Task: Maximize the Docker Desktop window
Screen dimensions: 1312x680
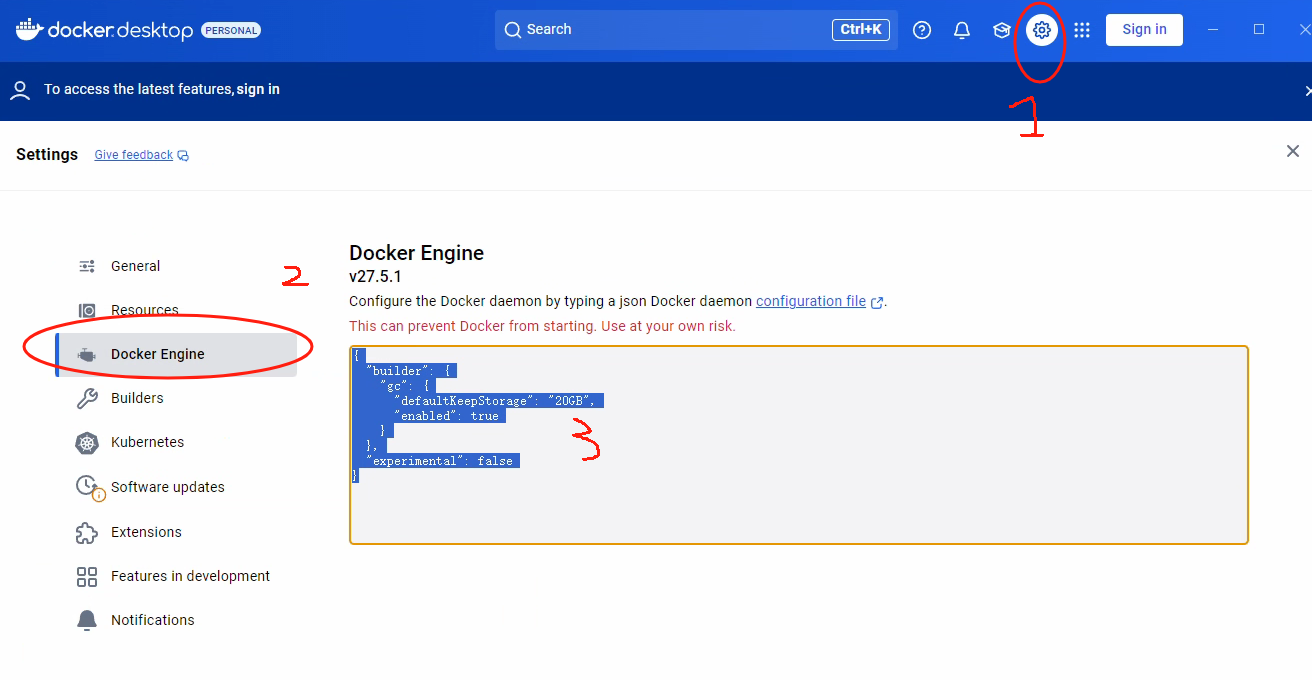Action: (1259, 30)
